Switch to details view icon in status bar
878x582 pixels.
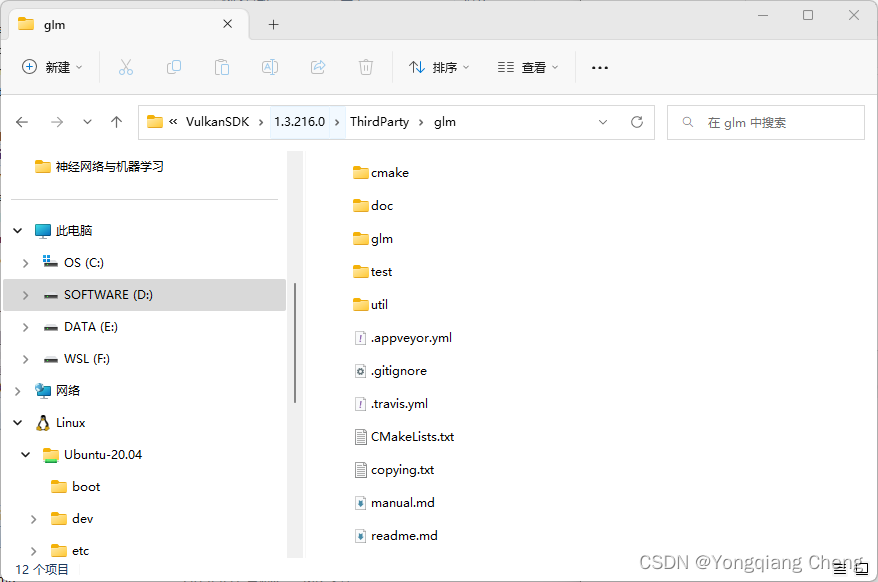click(840, 570)
